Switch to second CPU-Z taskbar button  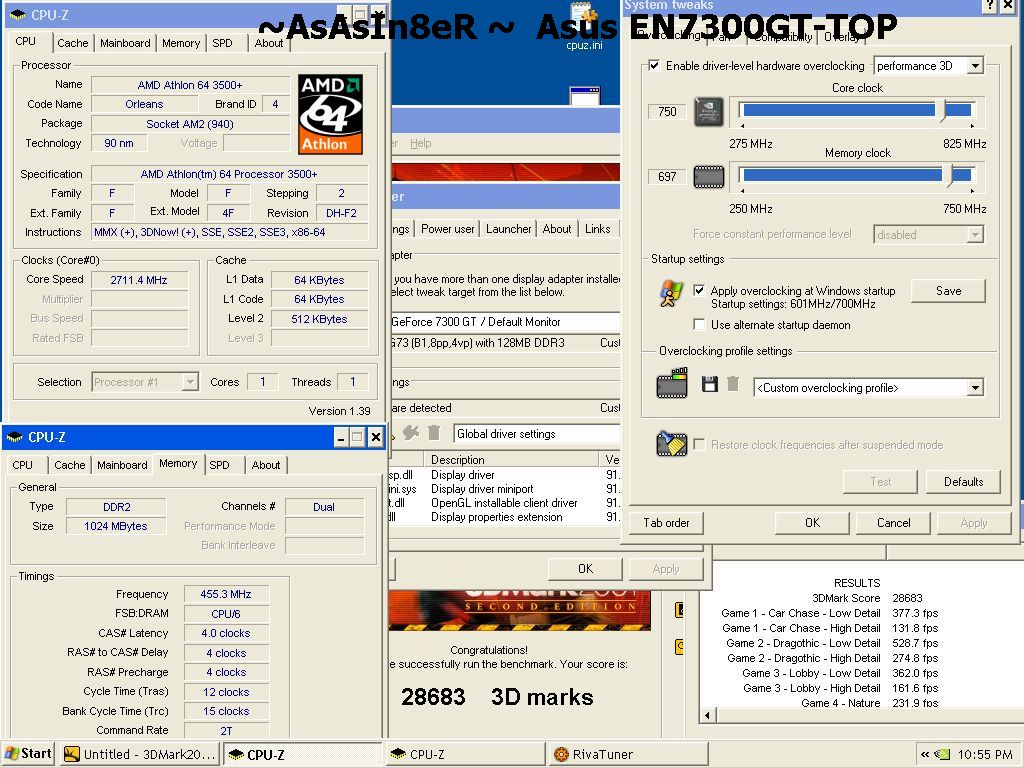(x=466, y=754)
